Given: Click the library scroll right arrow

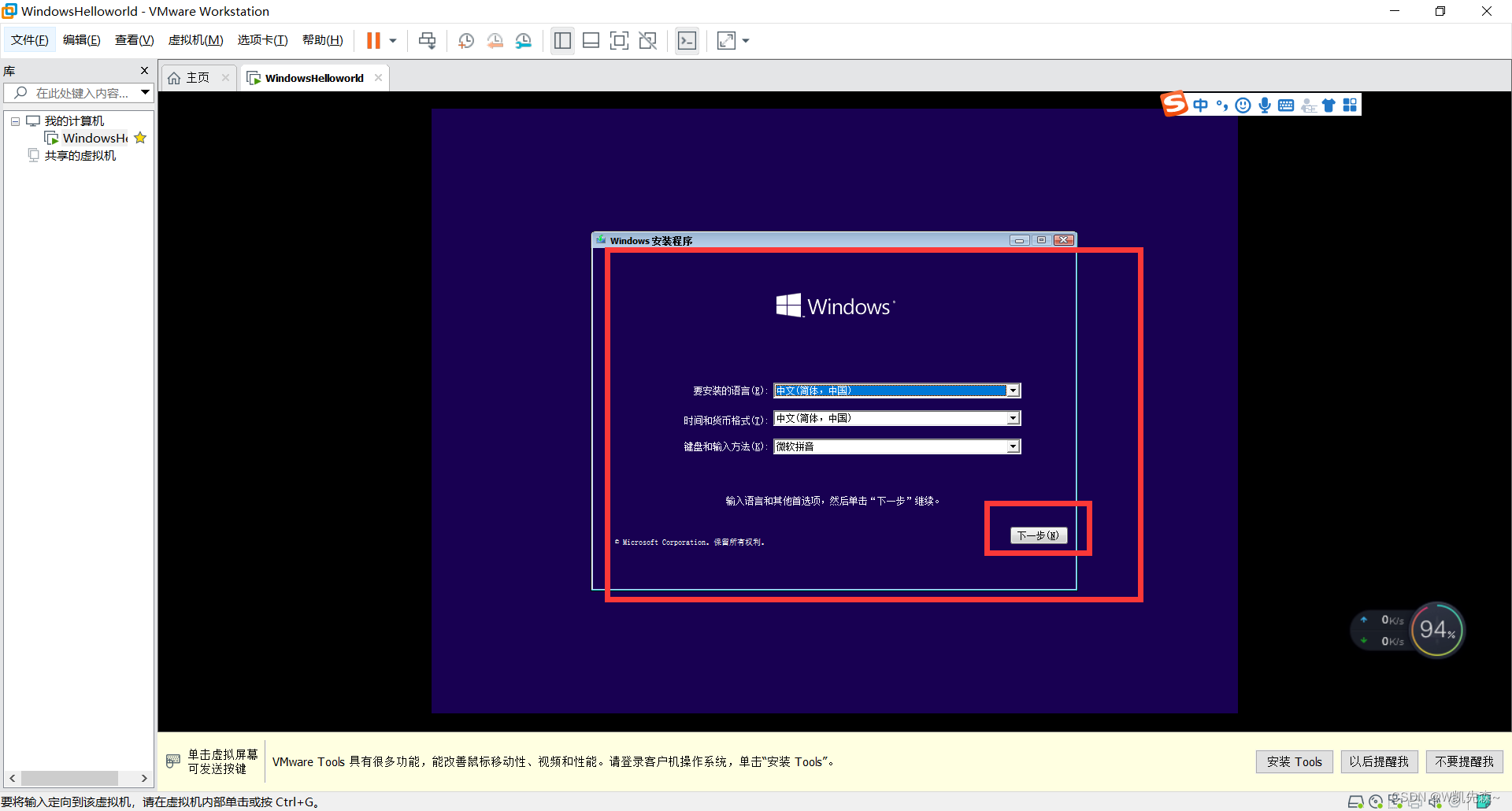Looking at the screenshot, I should tap(144, 778).
